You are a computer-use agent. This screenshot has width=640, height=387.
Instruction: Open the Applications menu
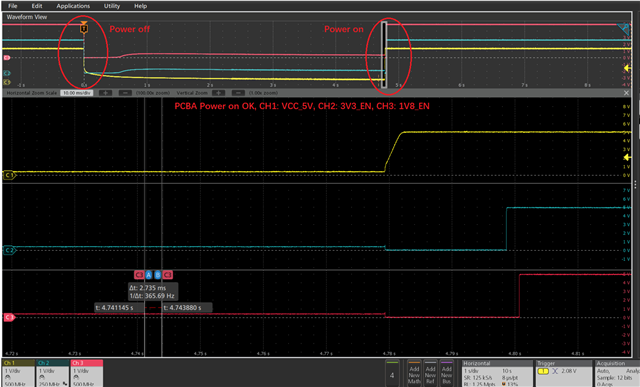pos(73,6)
